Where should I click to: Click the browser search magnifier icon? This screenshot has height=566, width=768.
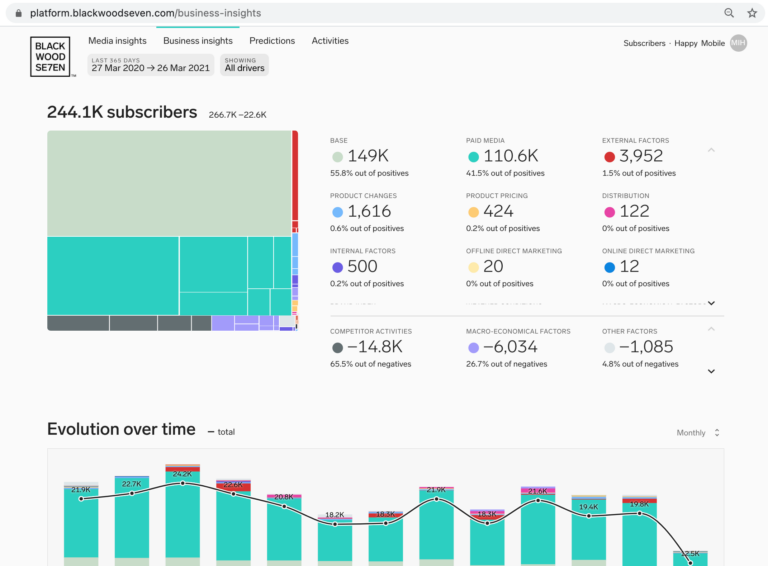tap(729, 13)
